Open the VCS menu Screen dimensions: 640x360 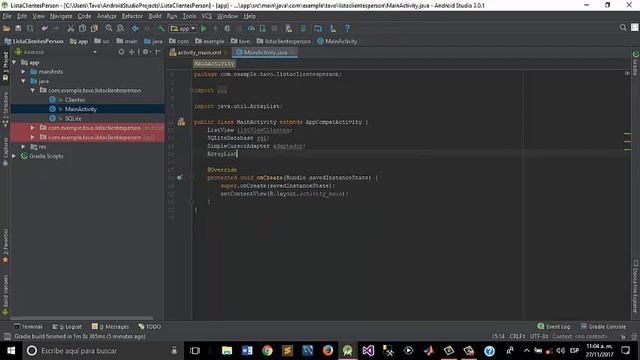coord(207,16)
